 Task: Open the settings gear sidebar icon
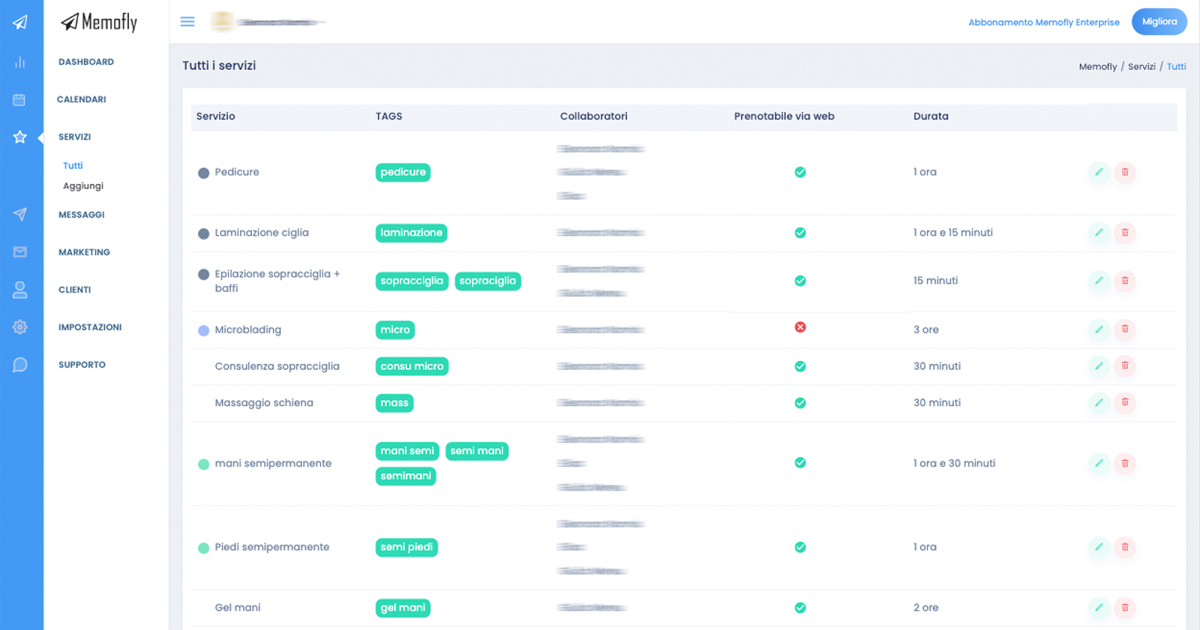[x=20, y=327]
